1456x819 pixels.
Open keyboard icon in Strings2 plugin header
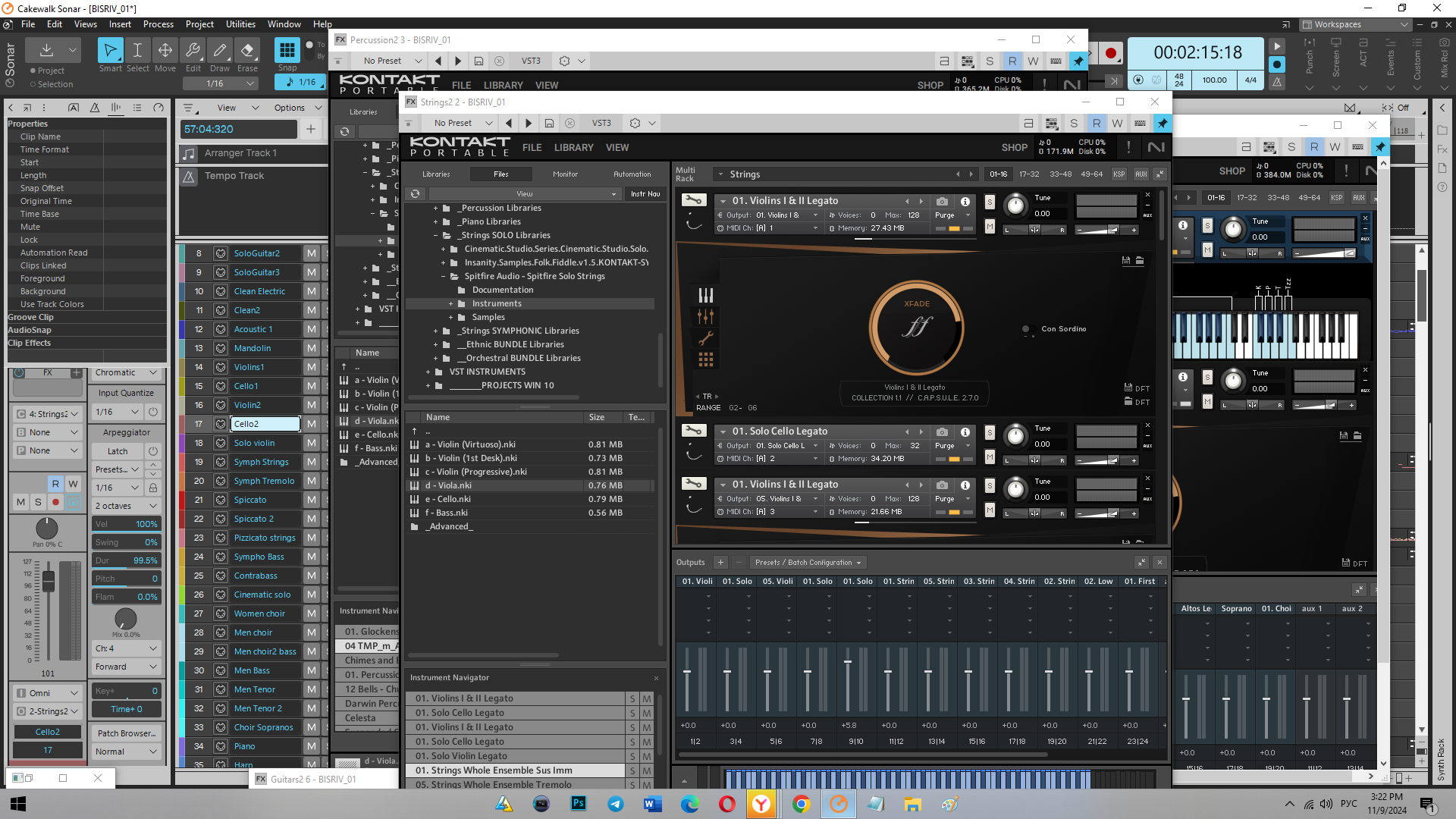coord(1140,123)
